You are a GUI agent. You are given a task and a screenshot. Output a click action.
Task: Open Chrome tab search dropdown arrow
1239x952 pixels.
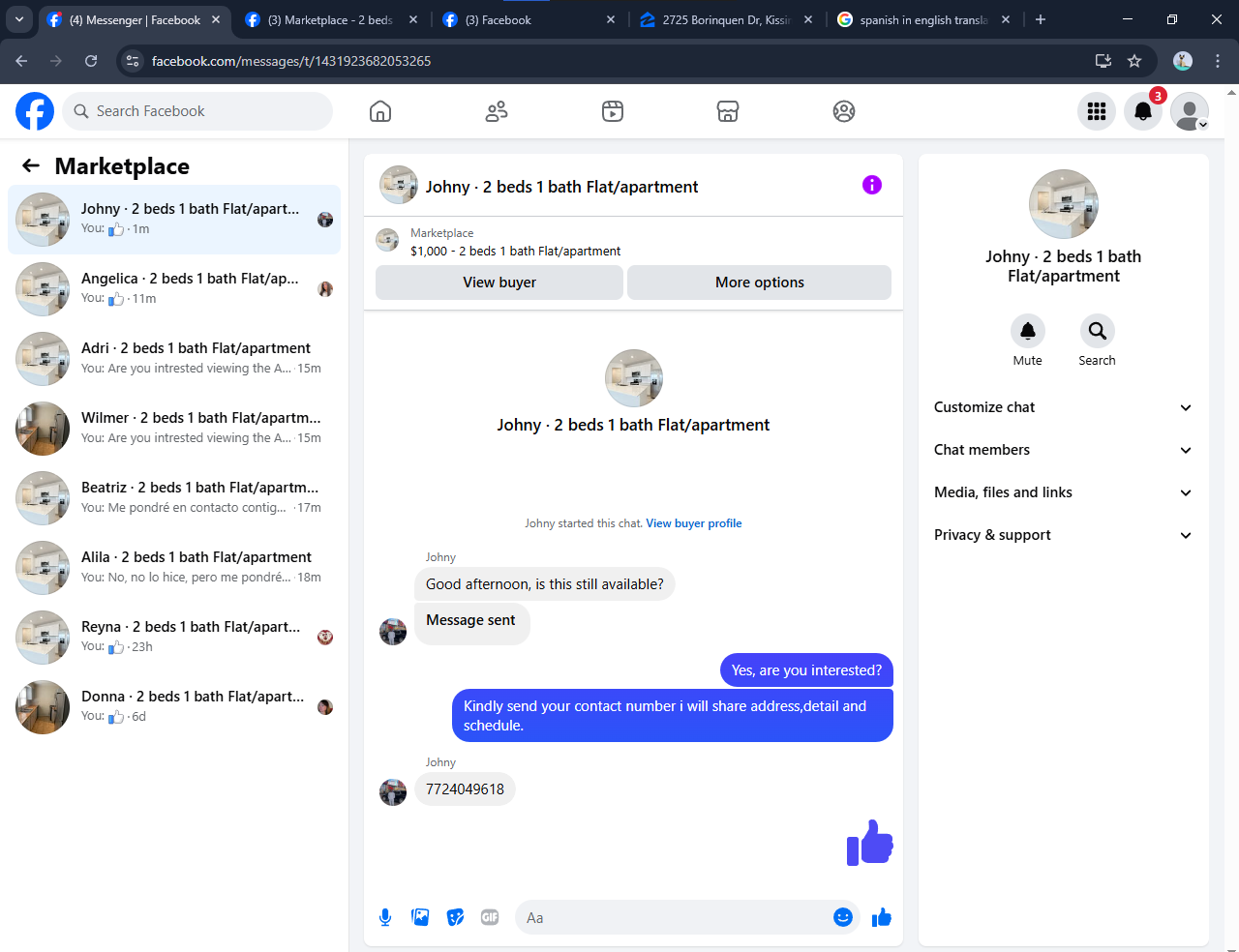click(19, 19)
